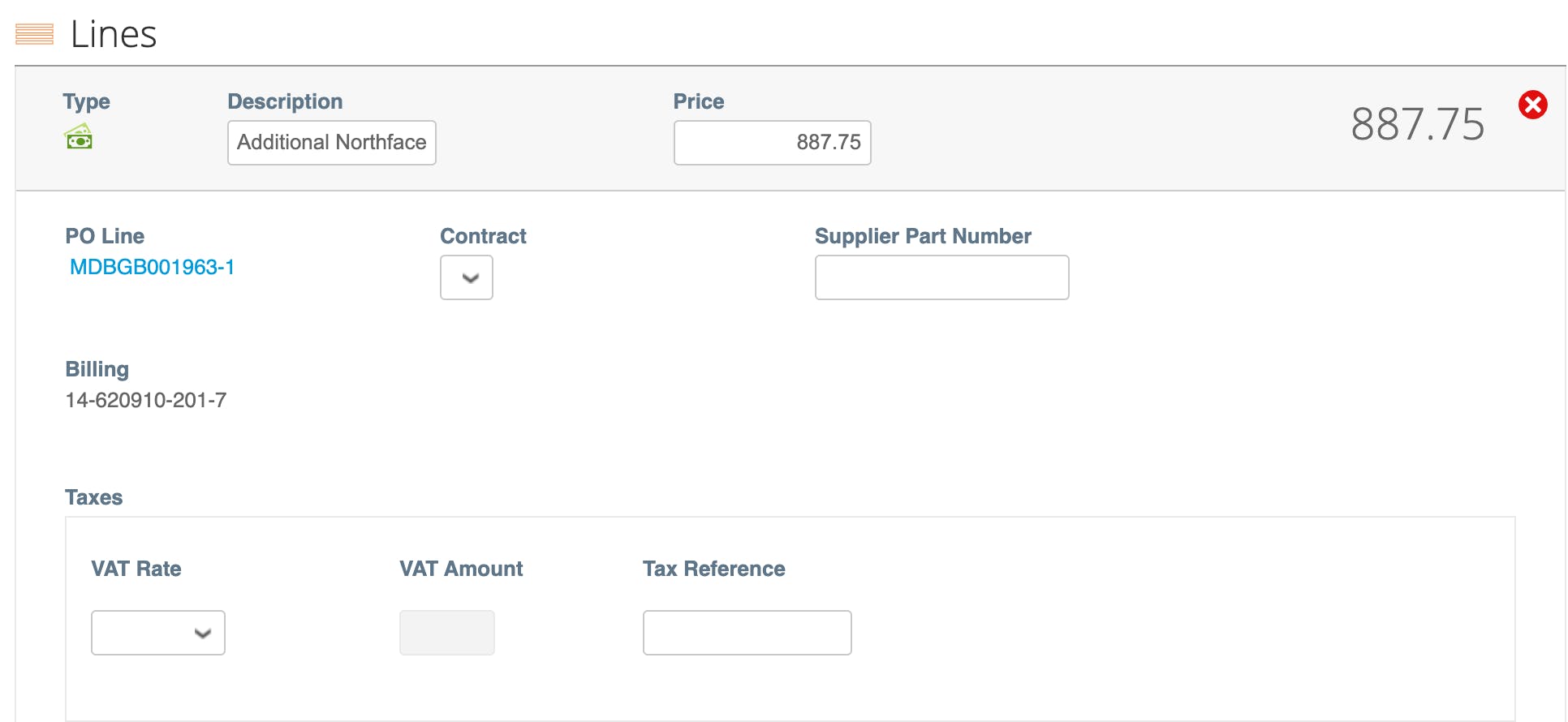
Task: Click the Contract field label
Action: tap(483, 236)
